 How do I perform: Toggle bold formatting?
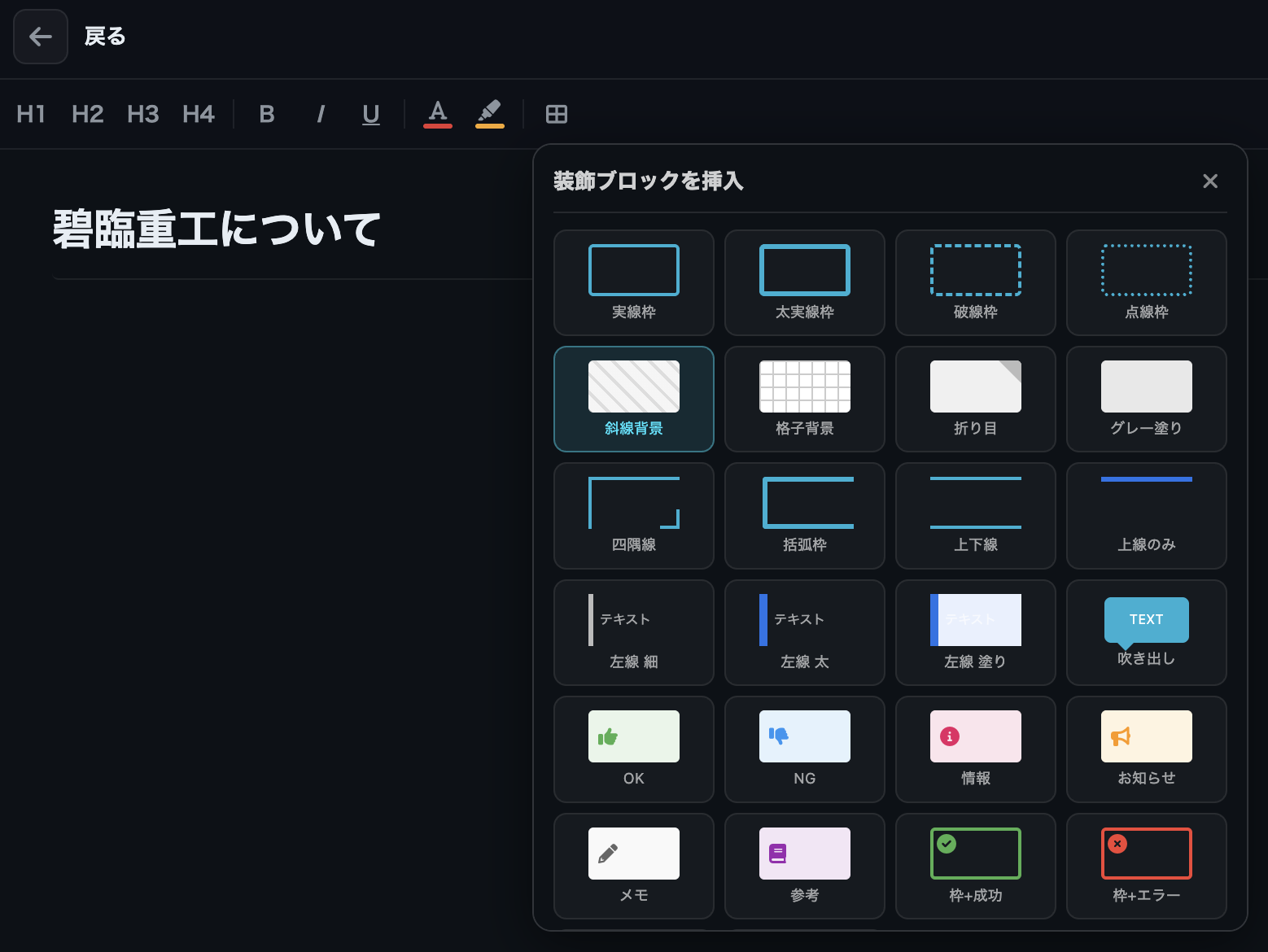click(267, 114)
